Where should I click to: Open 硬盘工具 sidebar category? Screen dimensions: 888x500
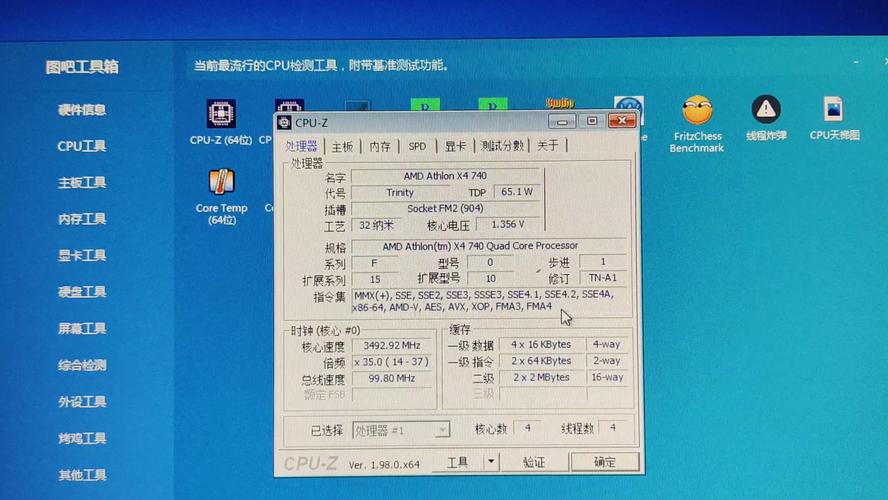[x=82, y=292]
